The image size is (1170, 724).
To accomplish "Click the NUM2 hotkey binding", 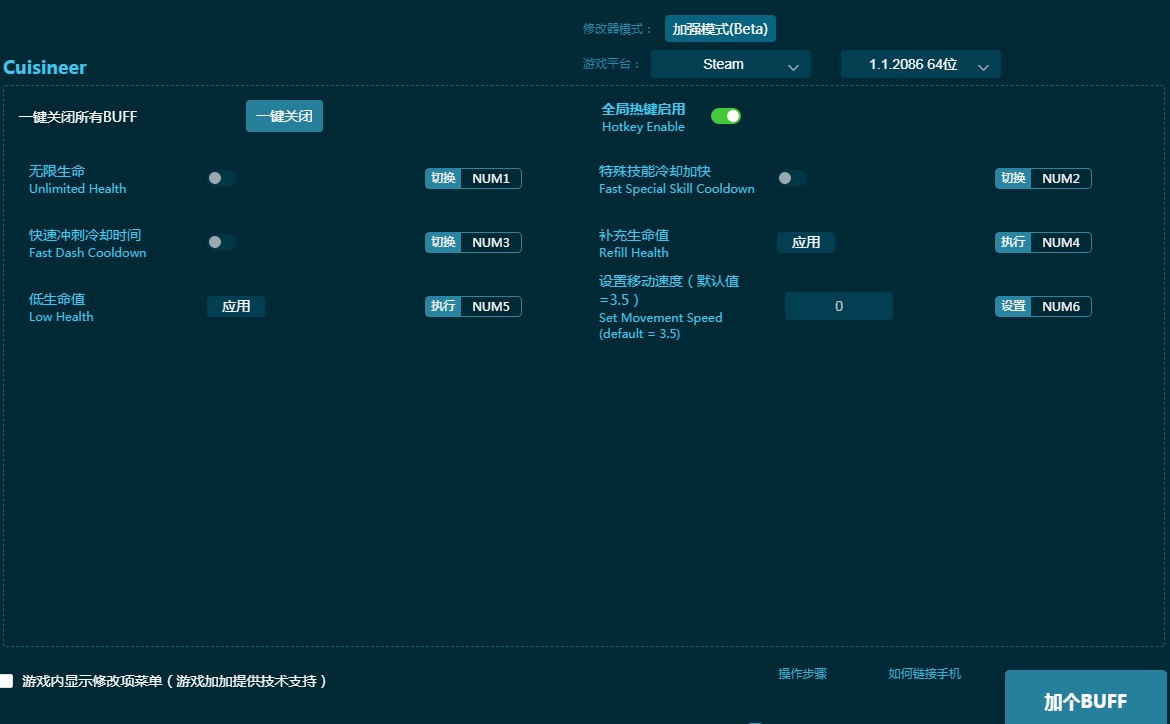I will (x=1060, y=178).
